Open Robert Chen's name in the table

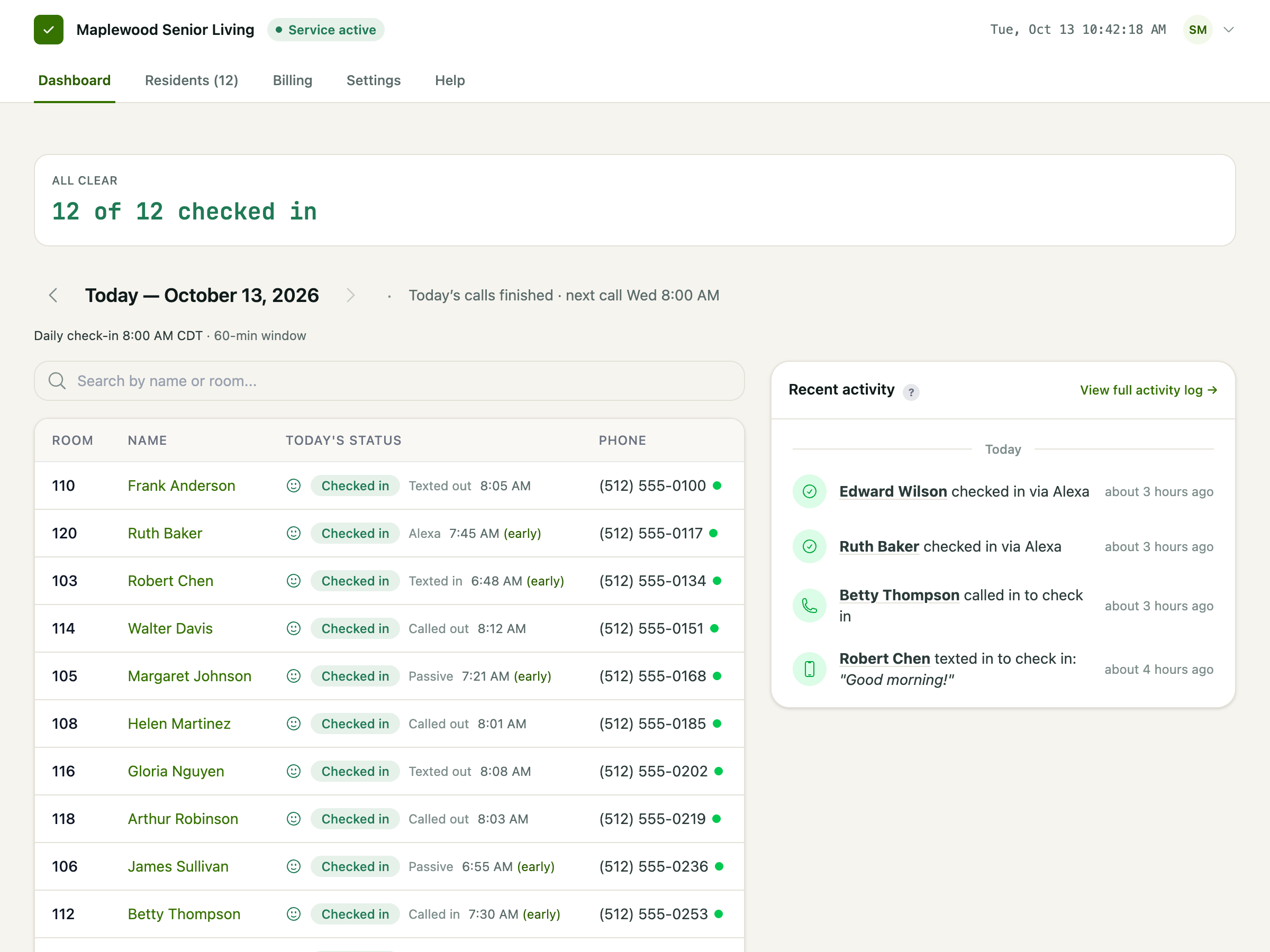(170, 581)
